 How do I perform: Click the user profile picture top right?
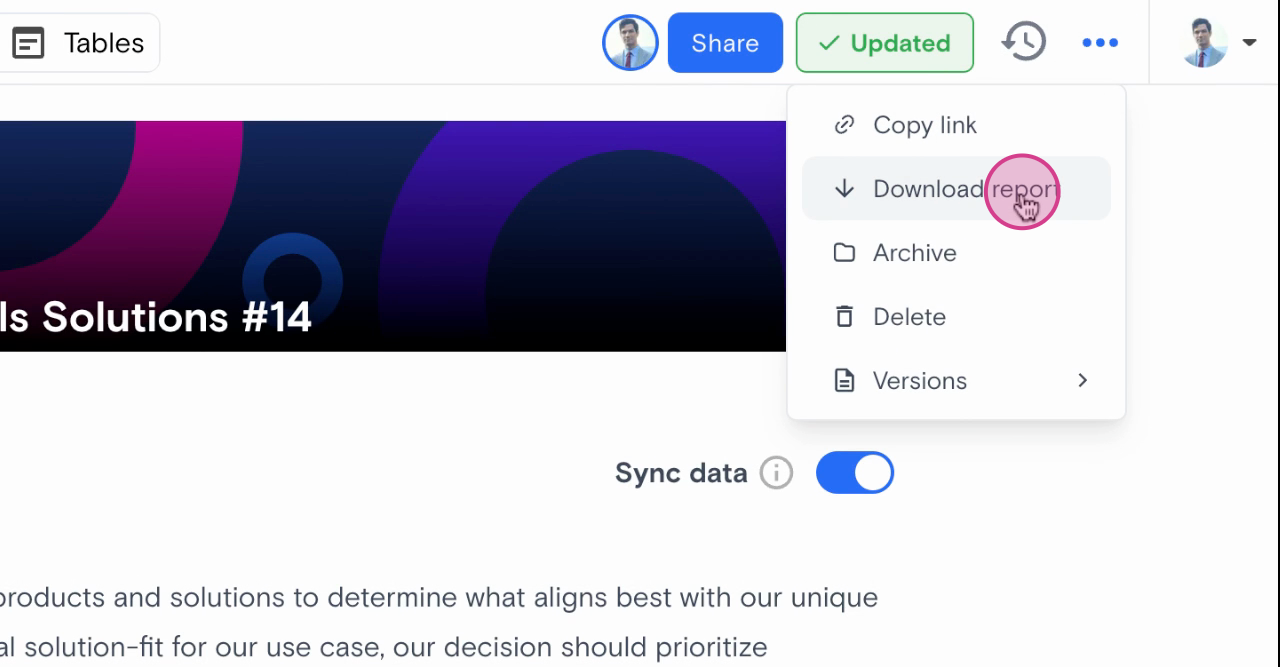coord(1204,43)
